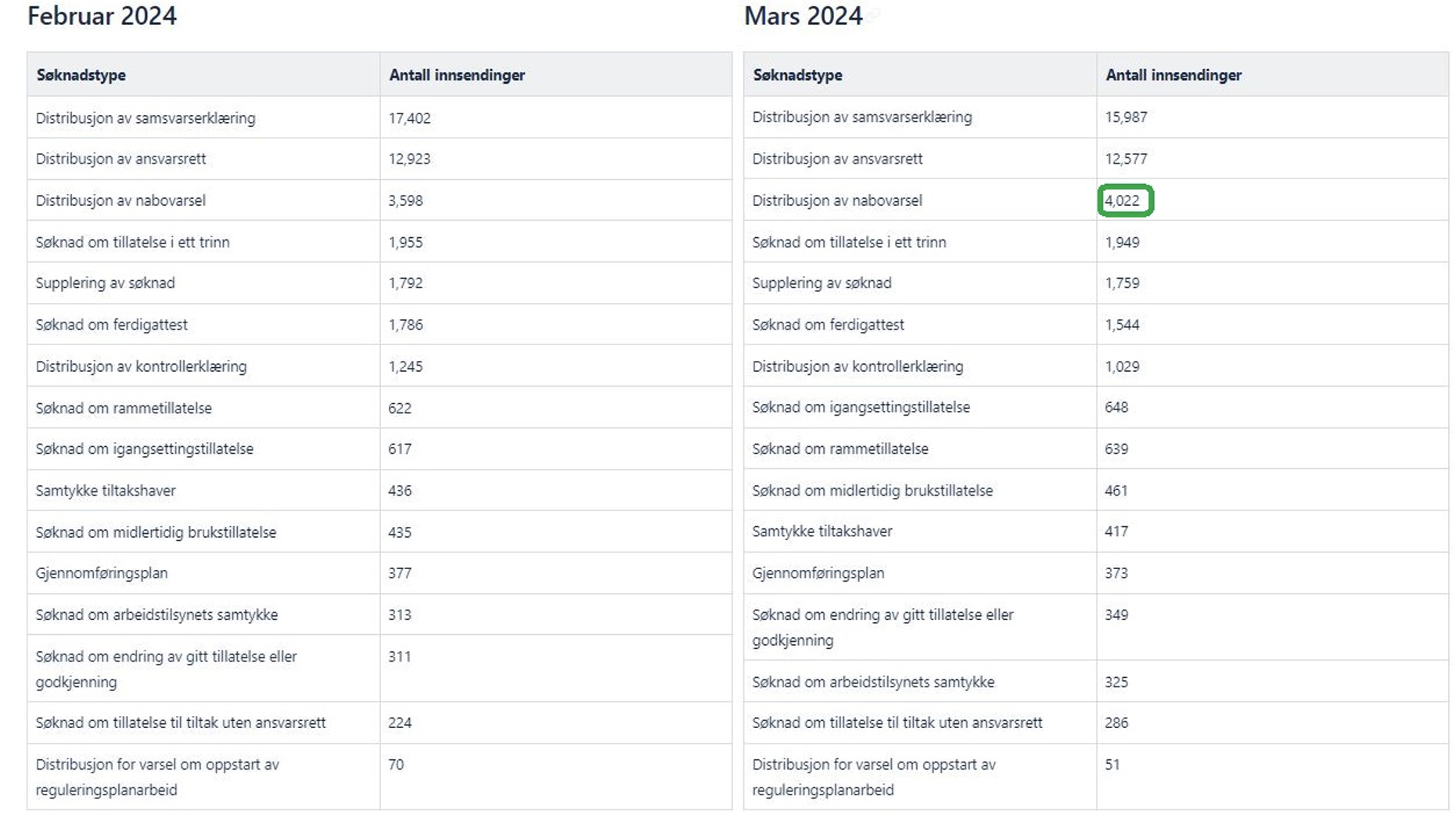
Task: Click the value 617 in Februar
Action: [400, 449]
